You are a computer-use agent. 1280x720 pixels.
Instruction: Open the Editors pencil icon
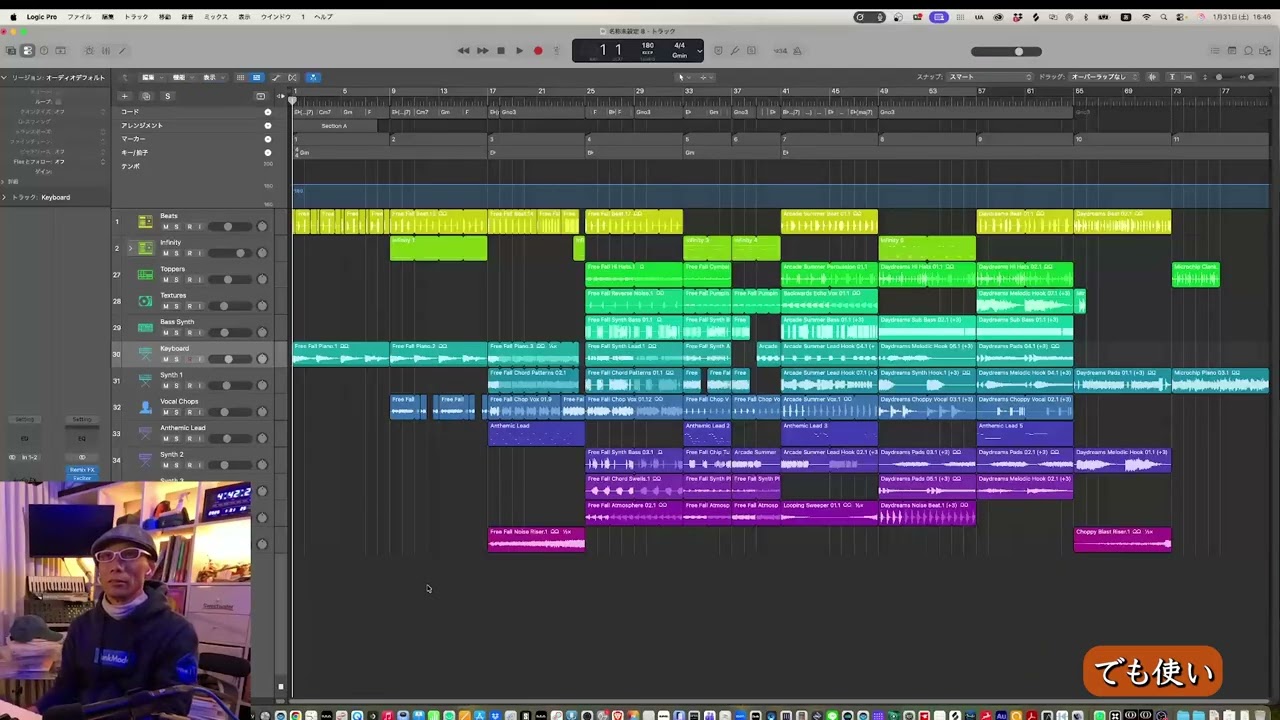pyautogui.click(x=122, y=51)
